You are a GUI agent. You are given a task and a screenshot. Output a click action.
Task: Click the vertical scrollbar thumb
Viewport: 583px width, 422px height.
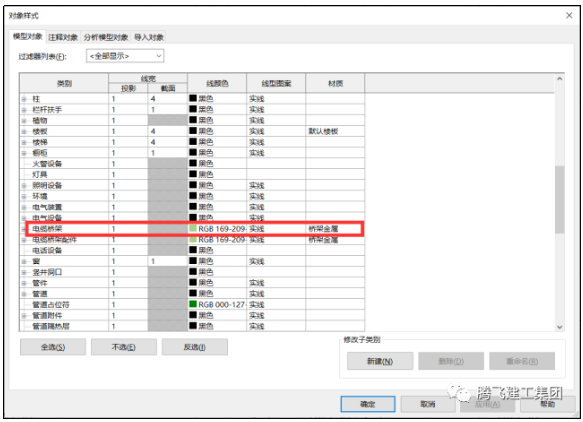[x=559, y=199]
